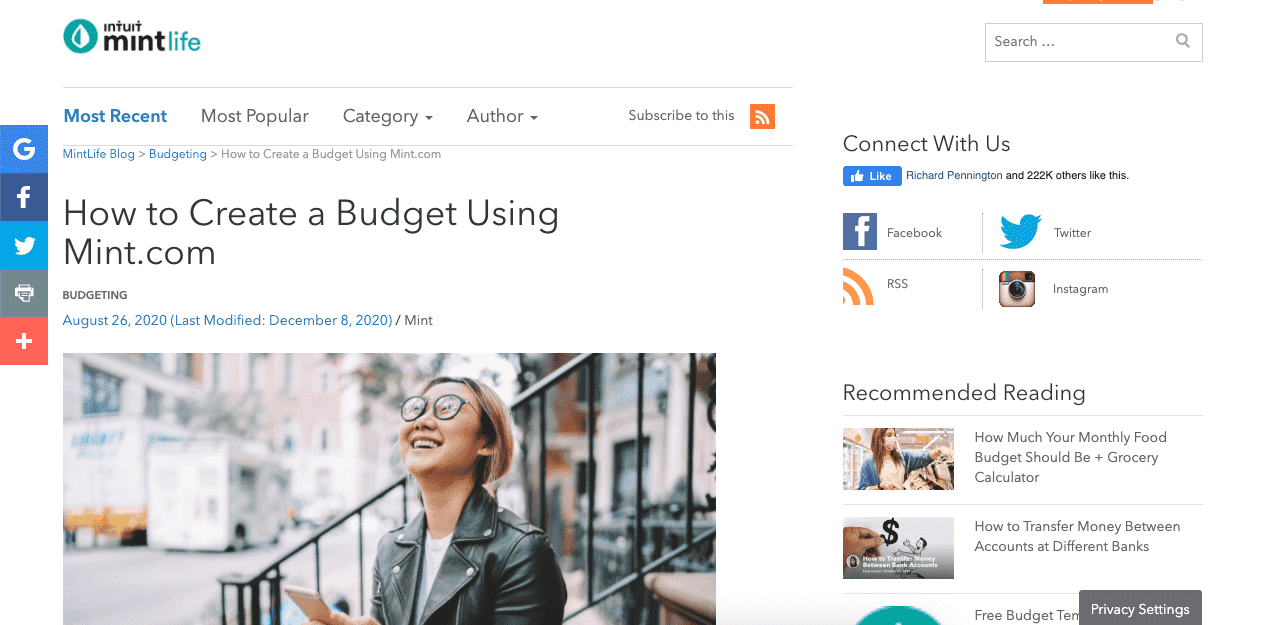Click the Facebook logo under Connect With Us

click(x=860, y=232)
